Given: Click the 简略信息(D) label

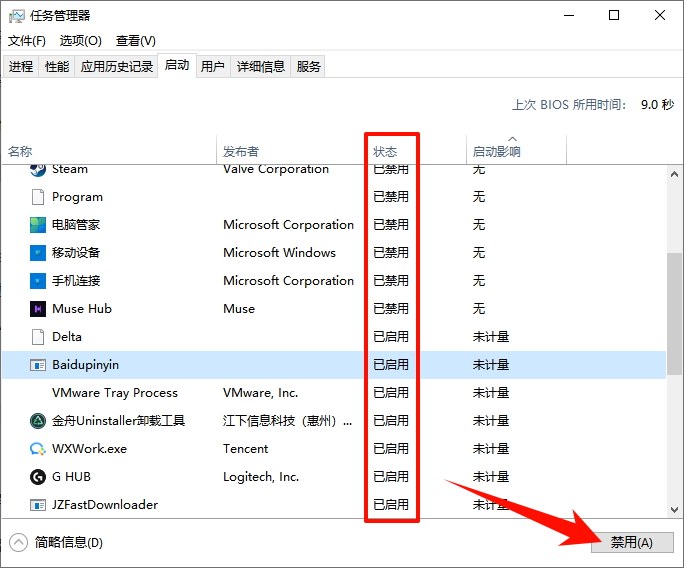Looking at the screenshot, I should coord(69,543).
